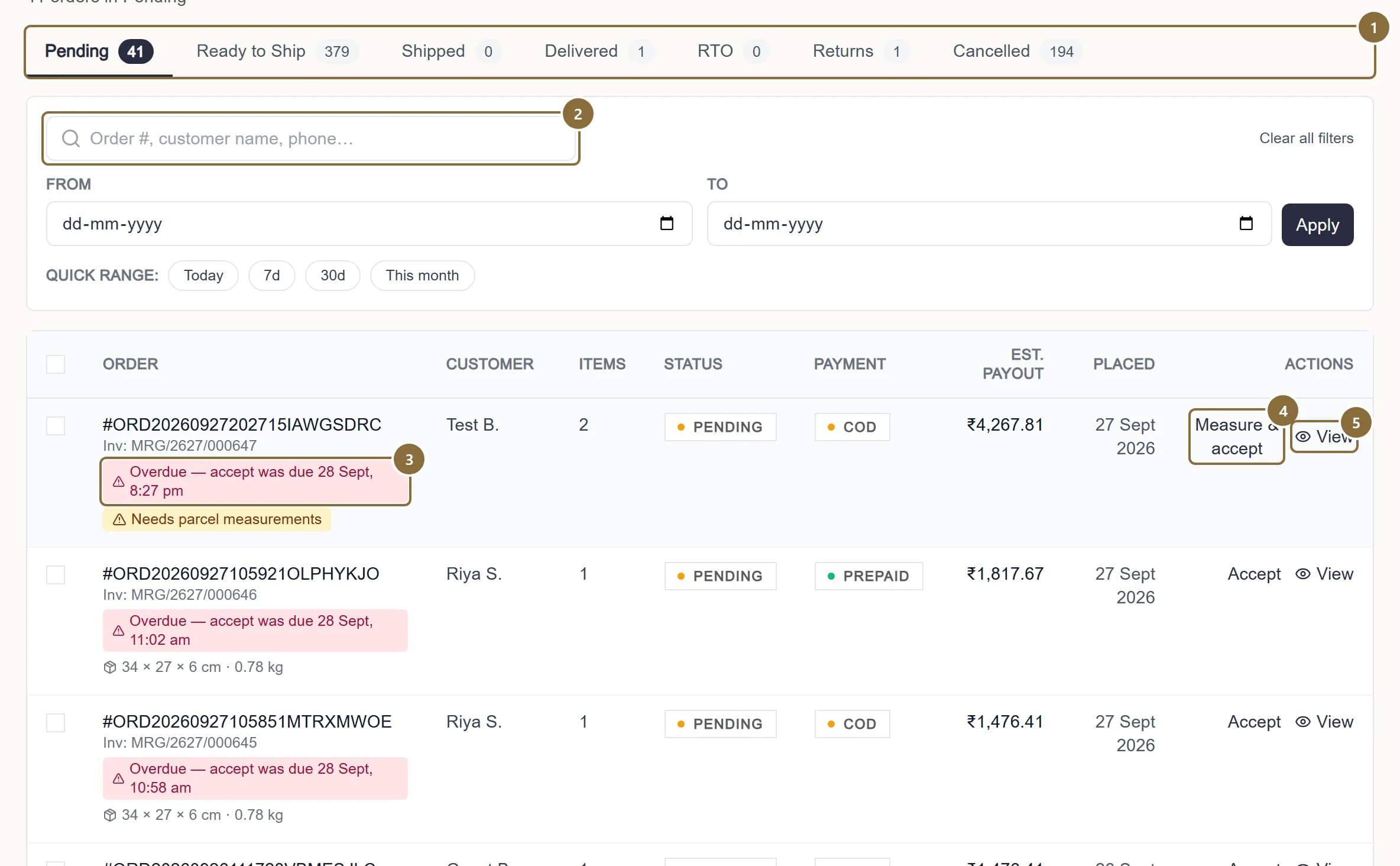Open the FROM date calendar picker icon
Screen dimensions: 1400x866
click(x=666, y=224)
